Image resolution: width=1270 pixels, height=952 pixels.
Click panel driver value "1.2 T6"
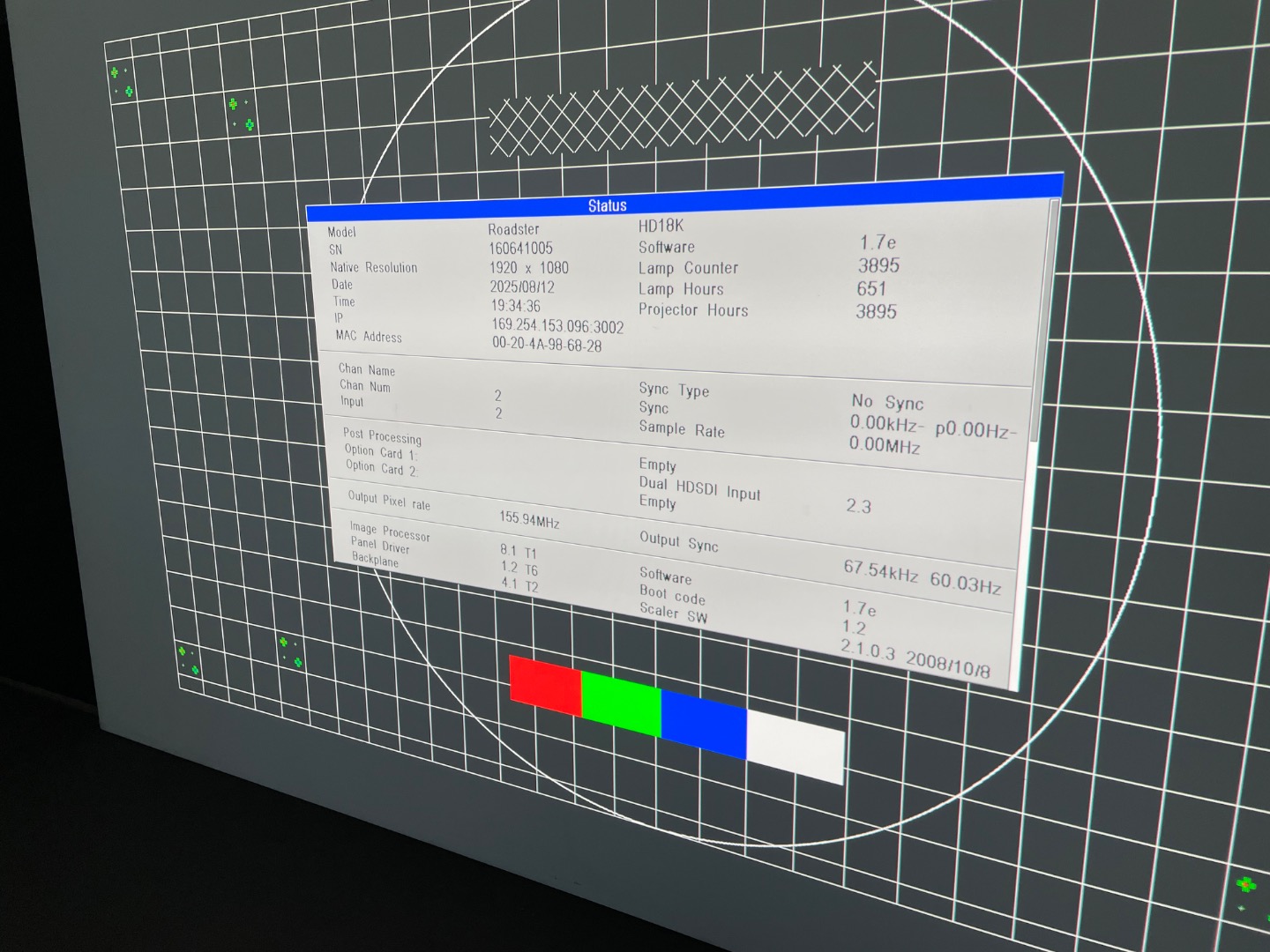tap(519, 569)
